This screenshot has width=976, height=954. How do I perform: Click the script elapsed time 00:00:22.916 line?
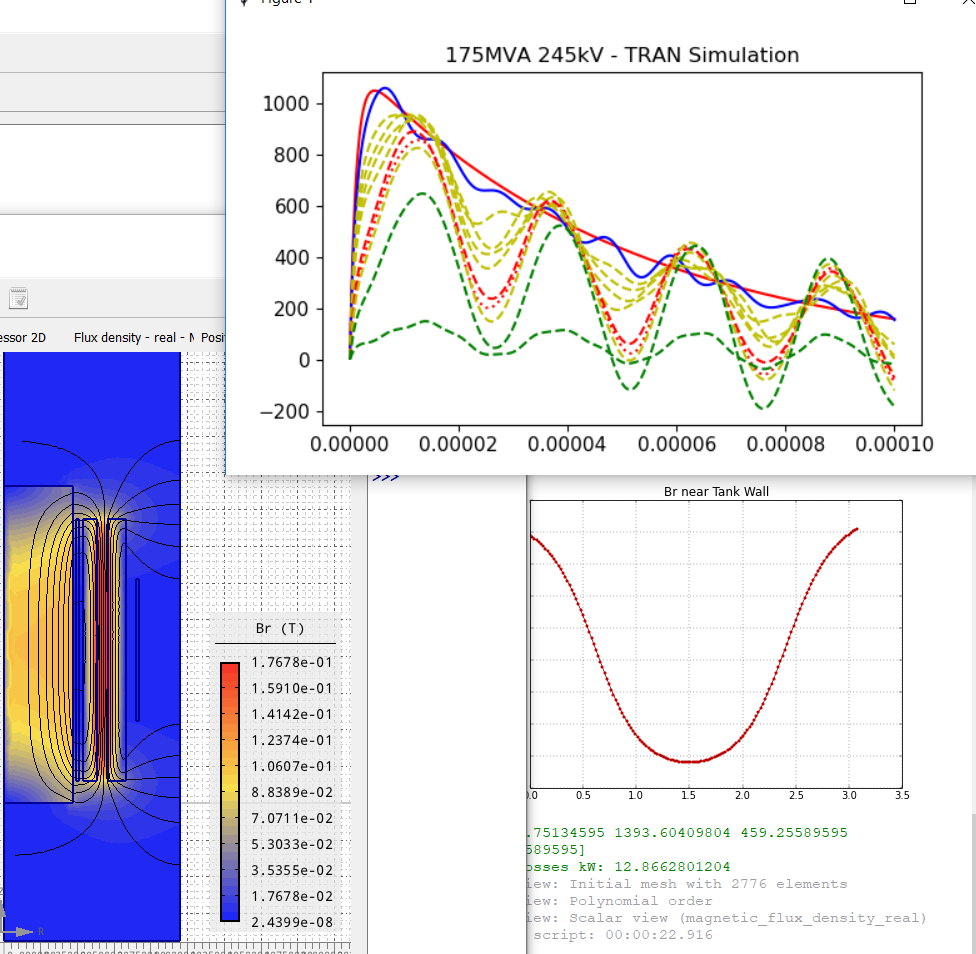624,935
